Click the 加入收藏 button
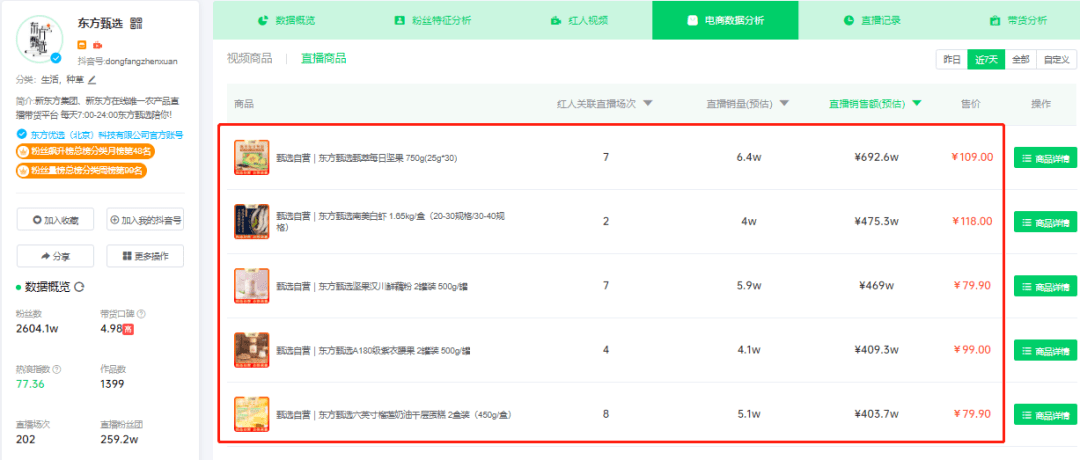 point(56,221)
